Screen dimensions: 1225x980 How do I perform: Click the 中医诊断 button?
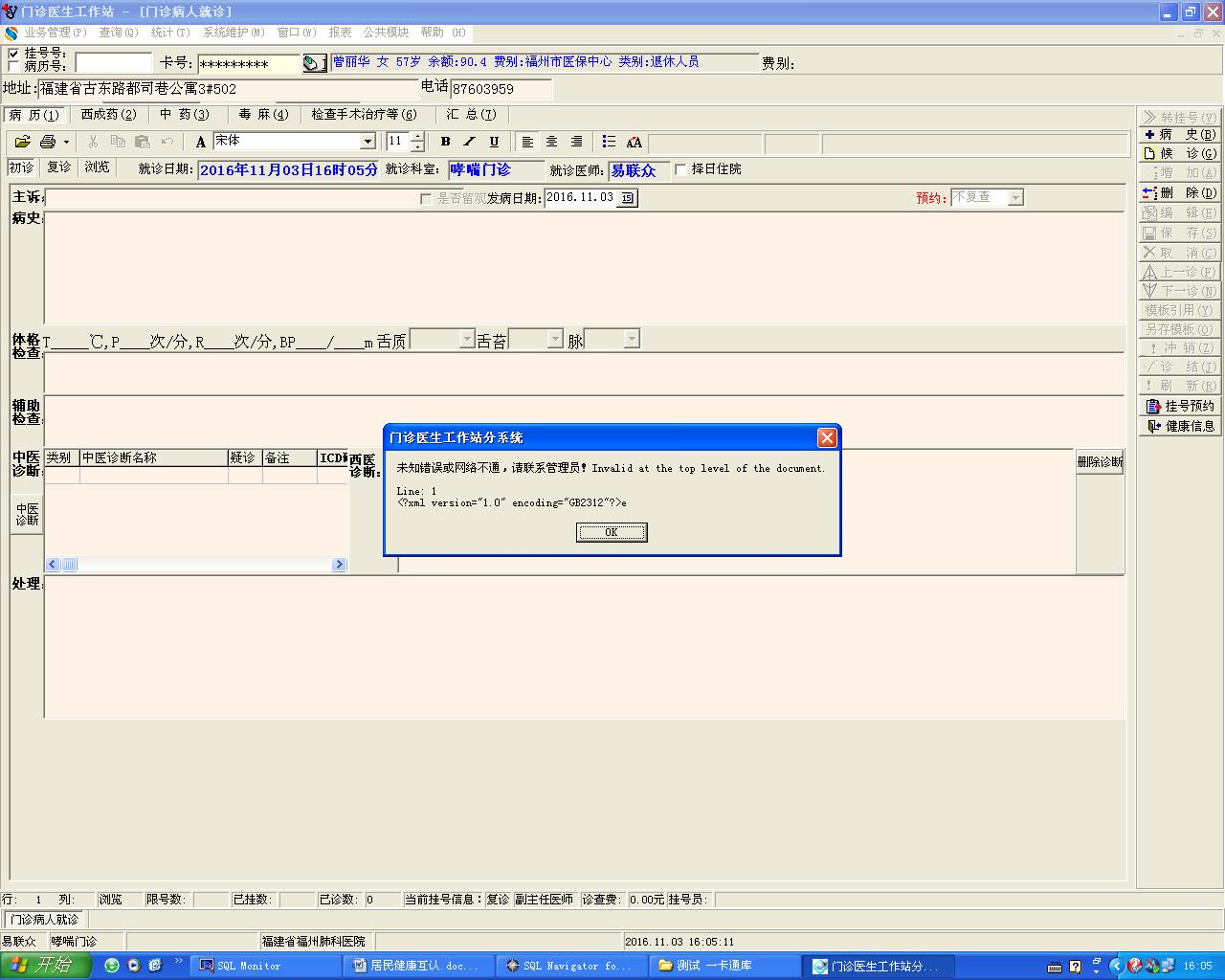[x=27, y=515]
